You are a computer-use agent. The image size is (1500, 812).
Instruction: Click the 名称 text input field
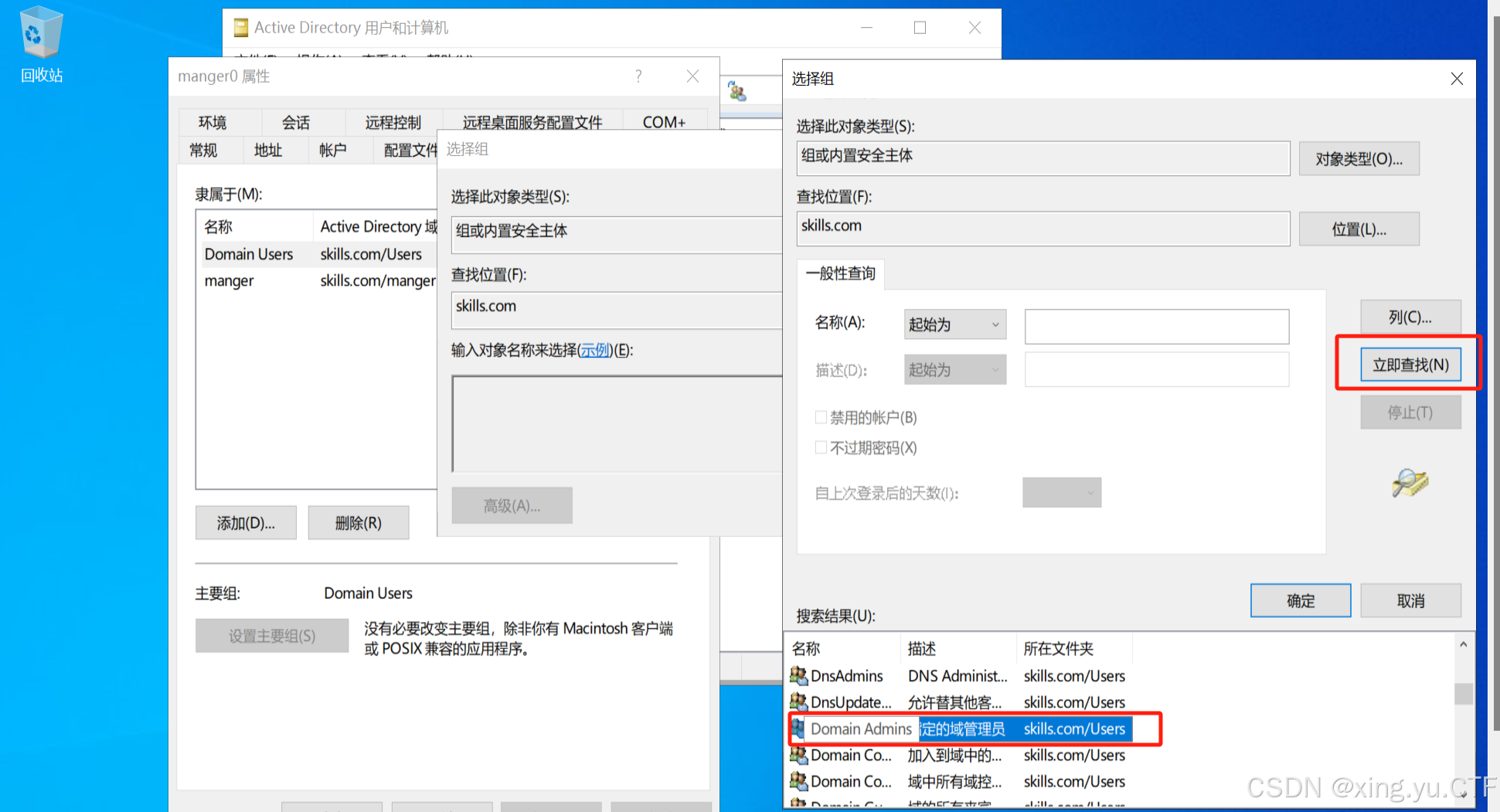tap(1156, 326)
